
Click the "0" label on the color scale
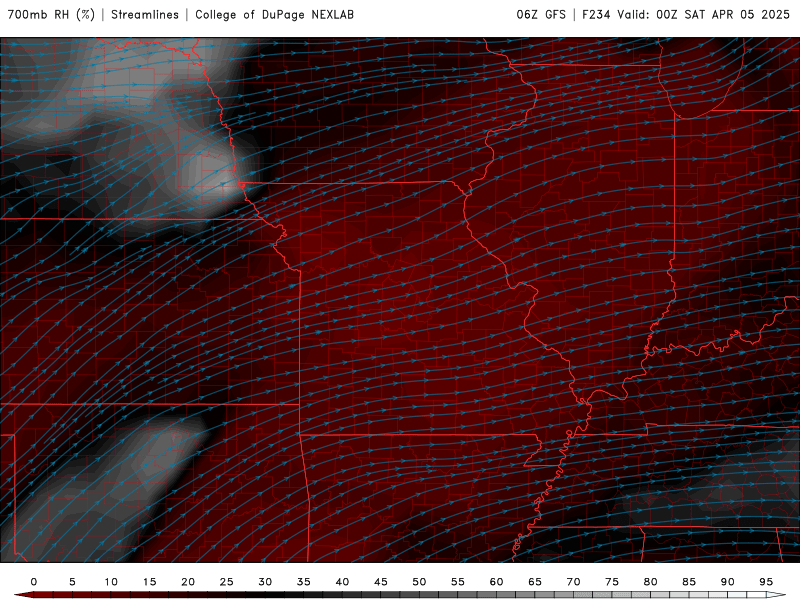pos(34,582)
